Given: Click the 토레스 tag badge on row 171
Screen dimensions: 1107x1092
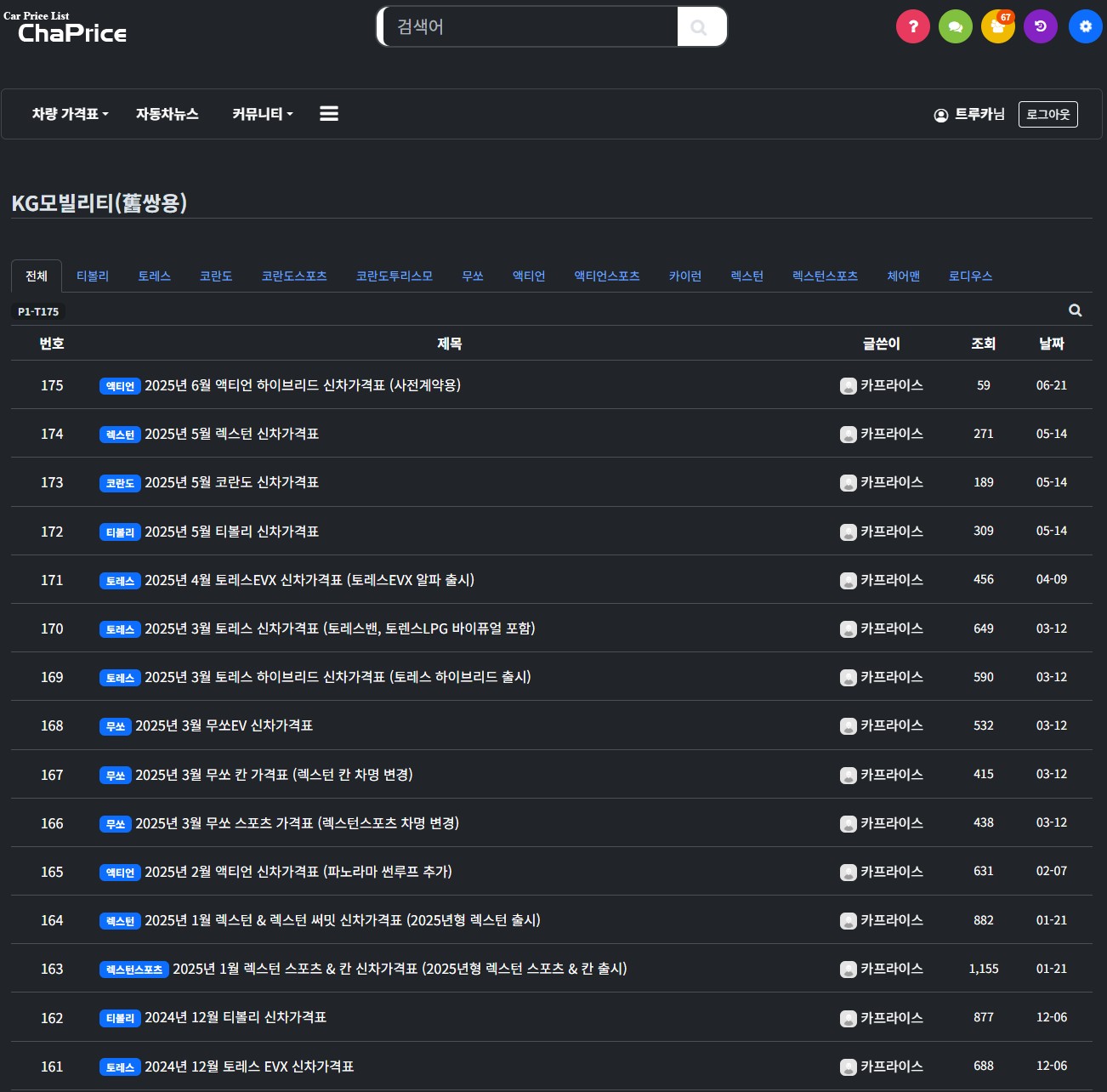Looking at the screenshot, I should [120, 581].
